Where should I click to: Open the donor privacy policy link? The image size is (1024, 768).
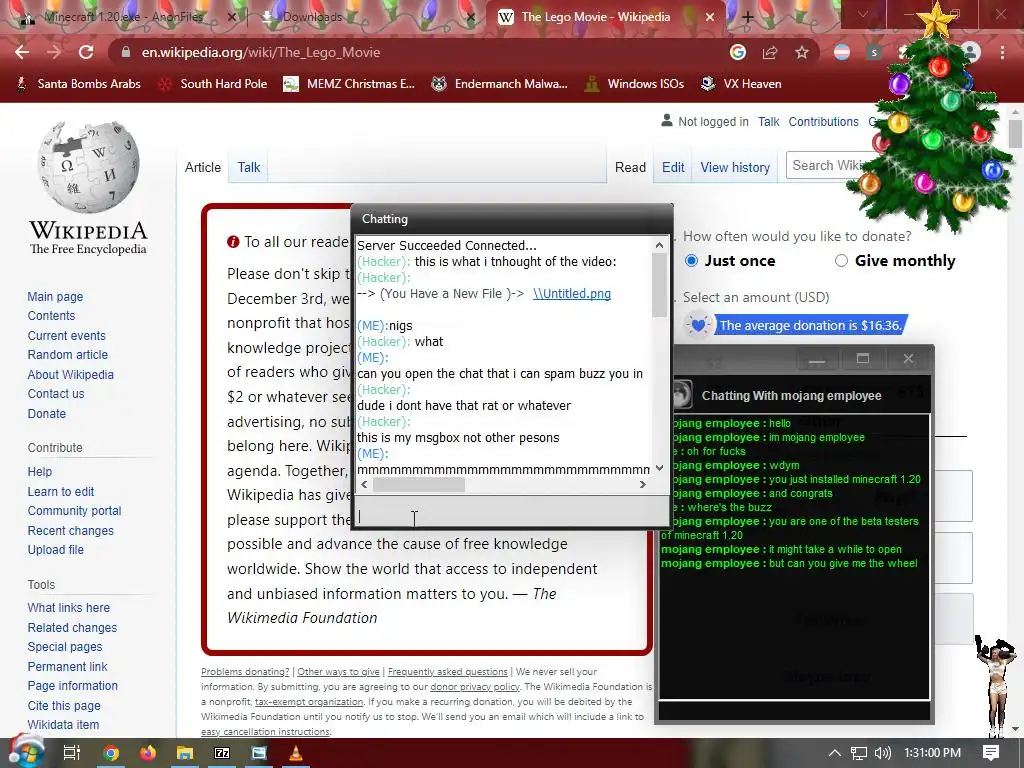tap(475, 686)
